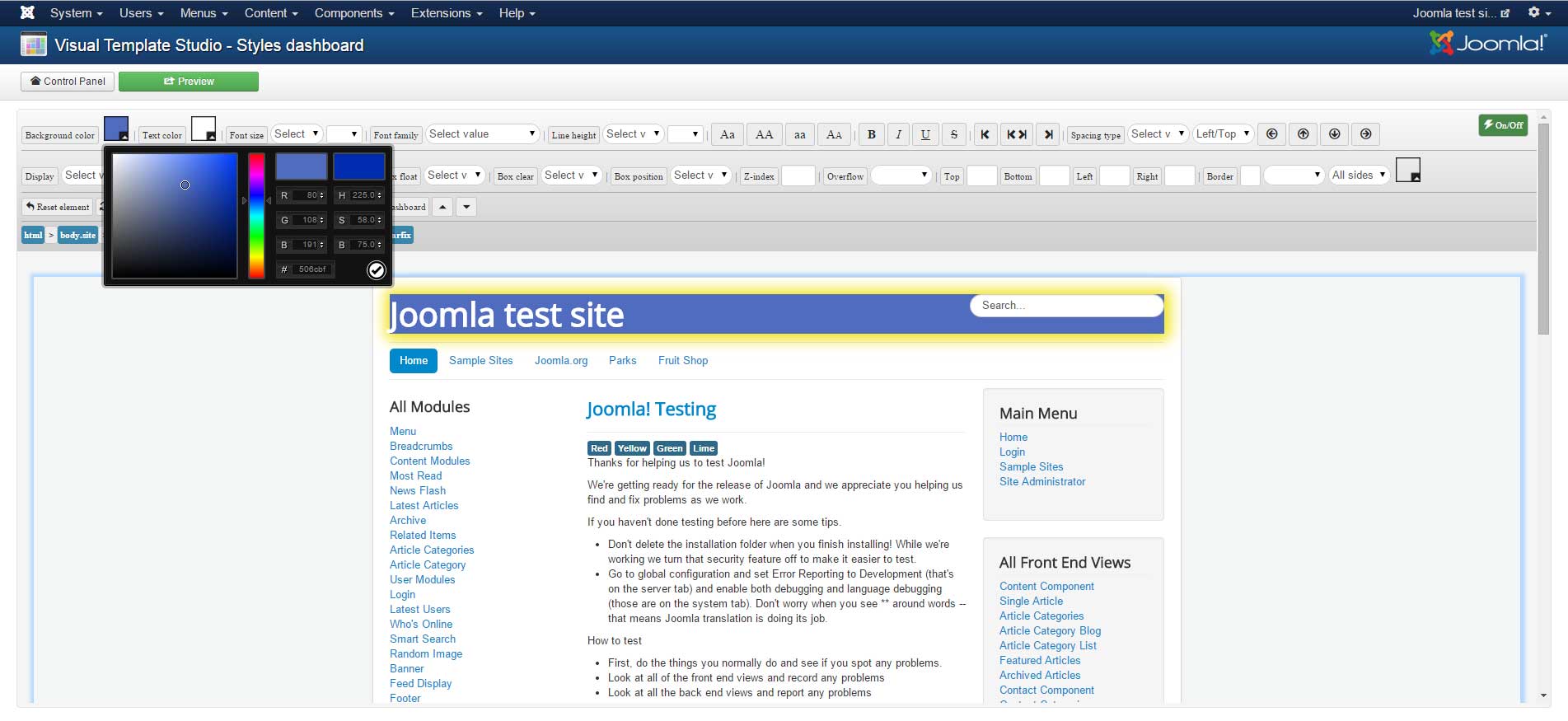This screenshot has width=1568, height=721.
Task: Open the All sides border dropdown
Action: (1360, 175)
